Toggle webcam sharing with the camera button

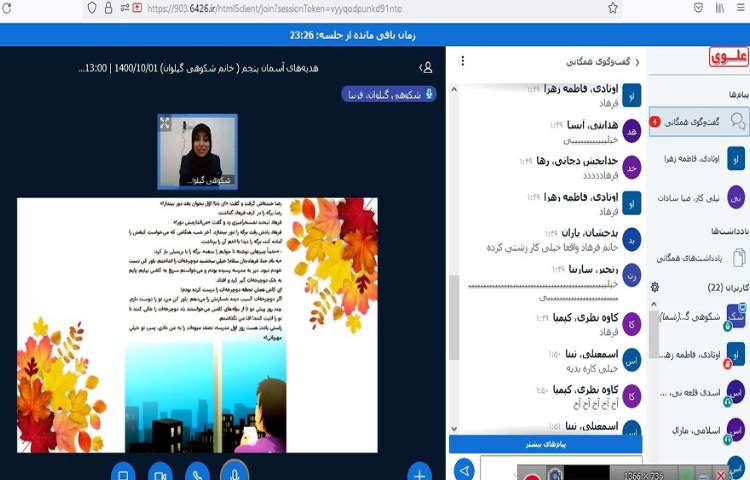(x=160, y=473)
